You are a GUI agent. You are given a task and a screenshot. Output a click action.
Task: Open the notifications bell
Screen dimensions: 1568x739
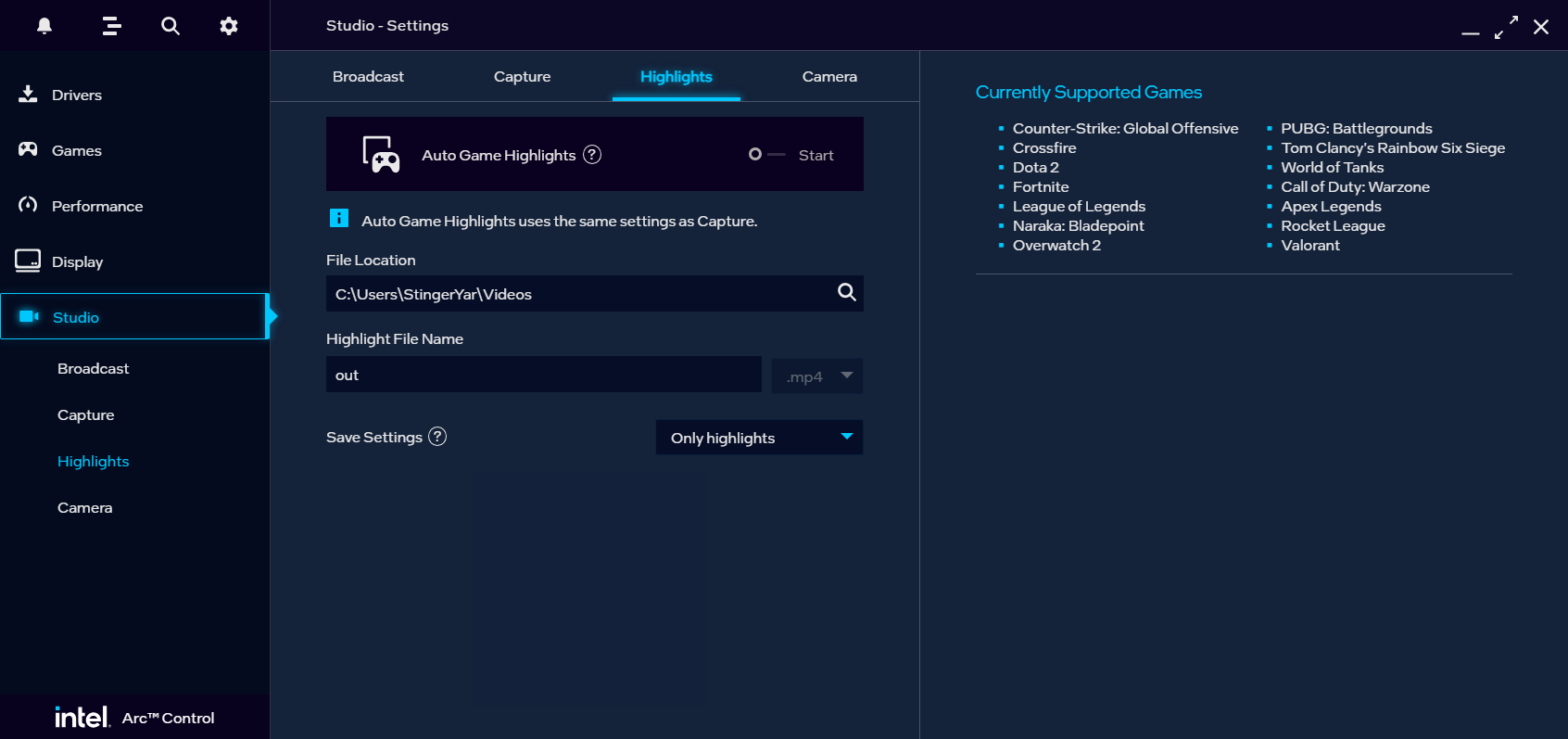(44, 26)
